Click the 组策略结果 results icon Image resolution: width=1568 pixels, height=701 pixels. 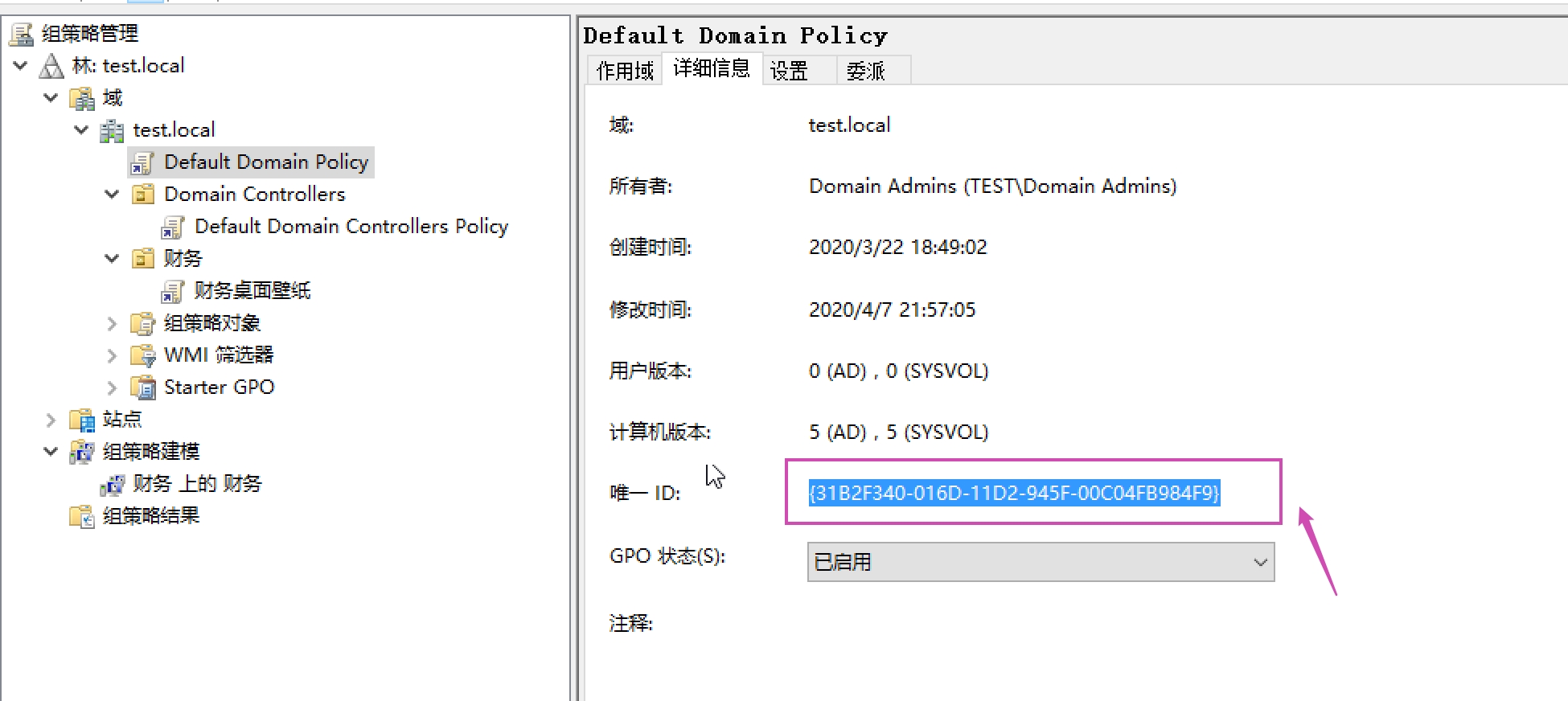[x=82, y=516]
